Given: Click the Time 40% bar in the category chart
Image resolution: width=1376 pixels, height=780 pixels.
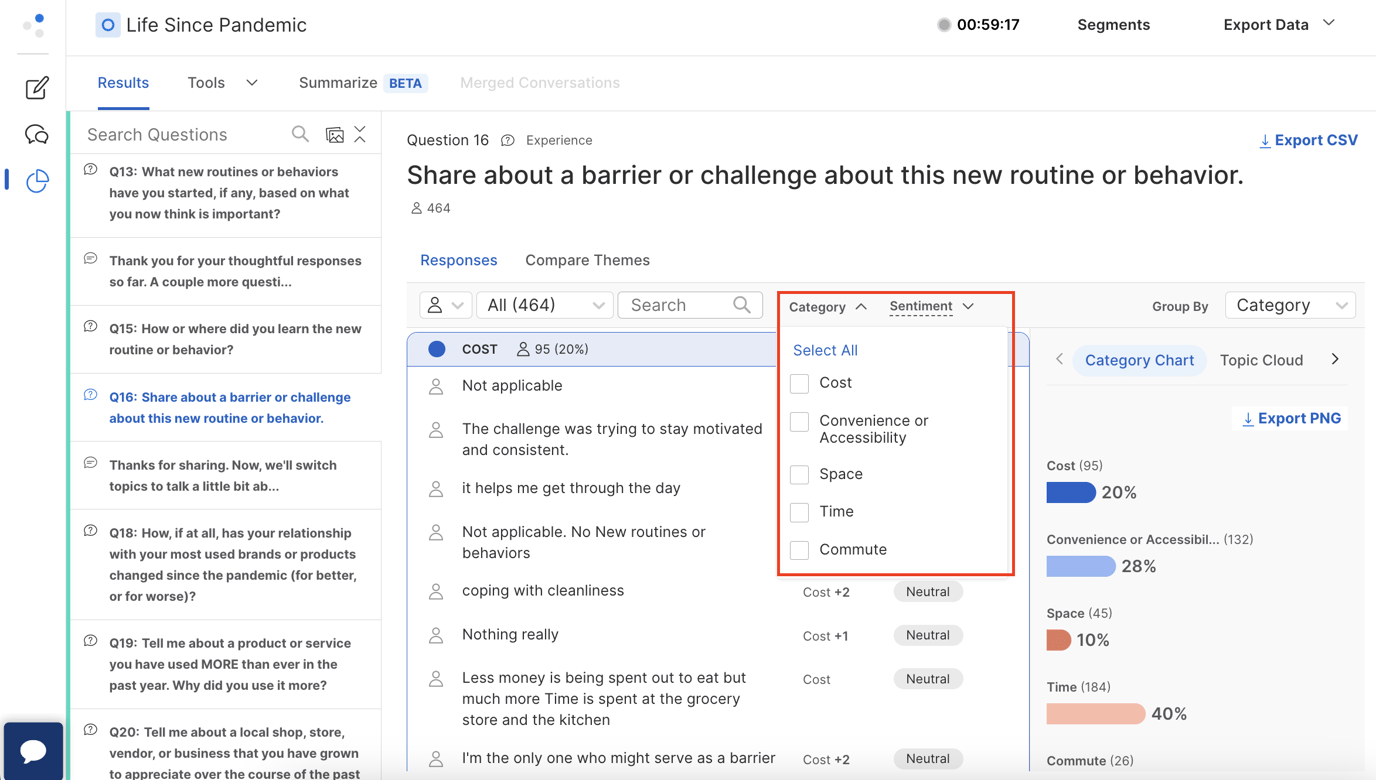Looking at the screenshot, I should 1096,714.
